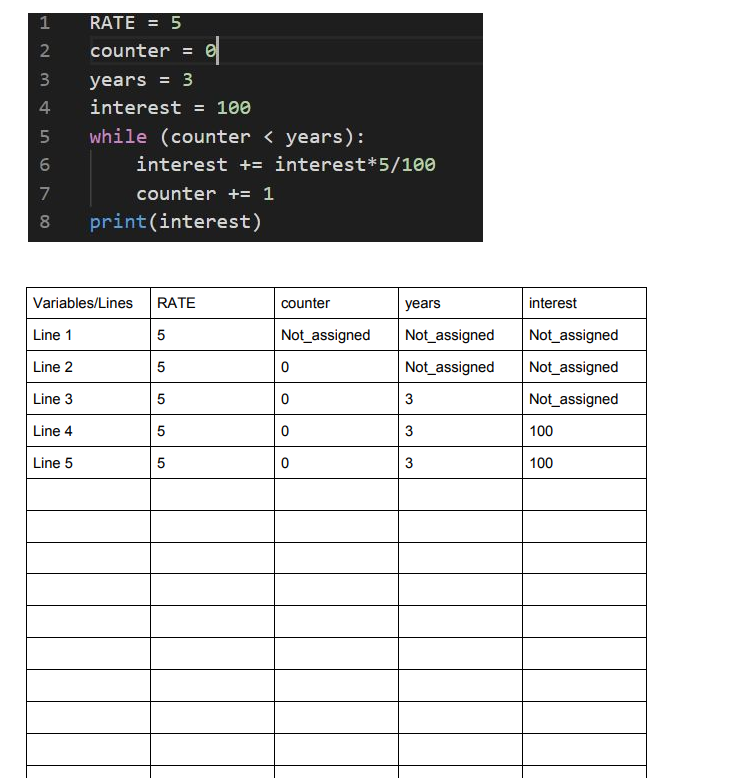Screen dimensions: 733x778
Task: Click gutter line number 7 in code editor
Action: pyautogui.click(x=45, y=194)
